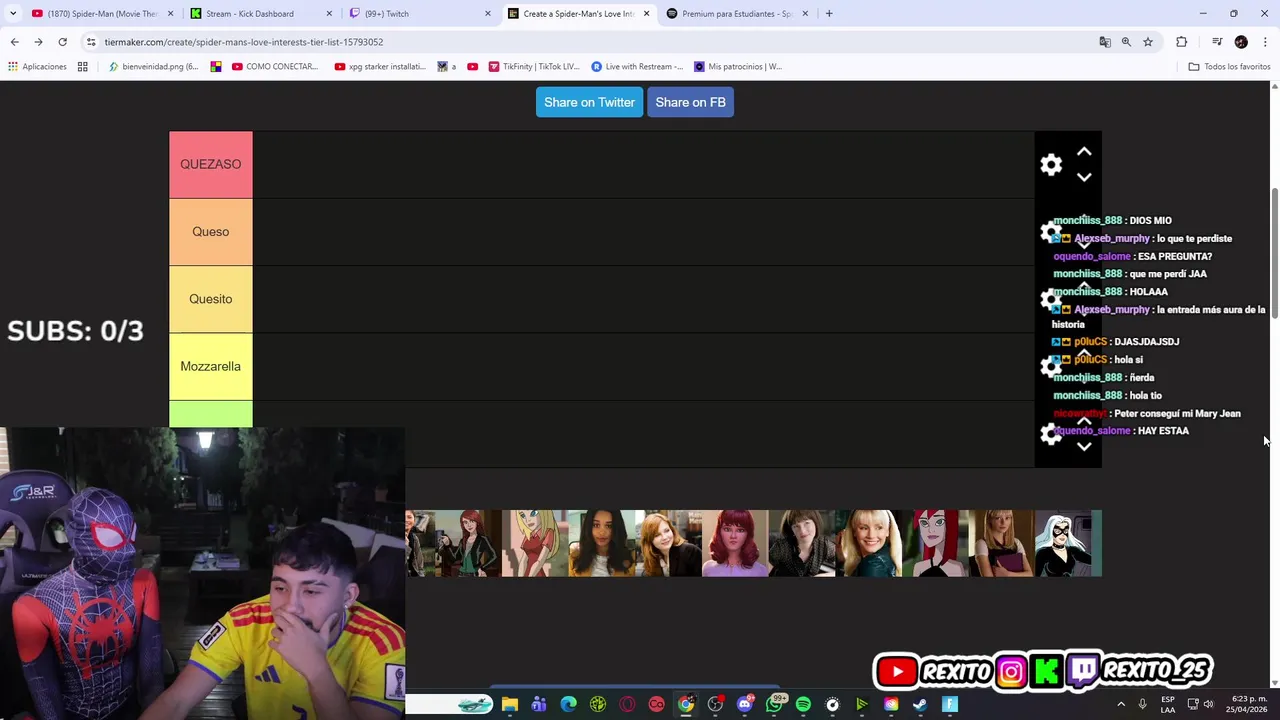Open settings gear for Mozzarella tier row

coord(1051,367)
